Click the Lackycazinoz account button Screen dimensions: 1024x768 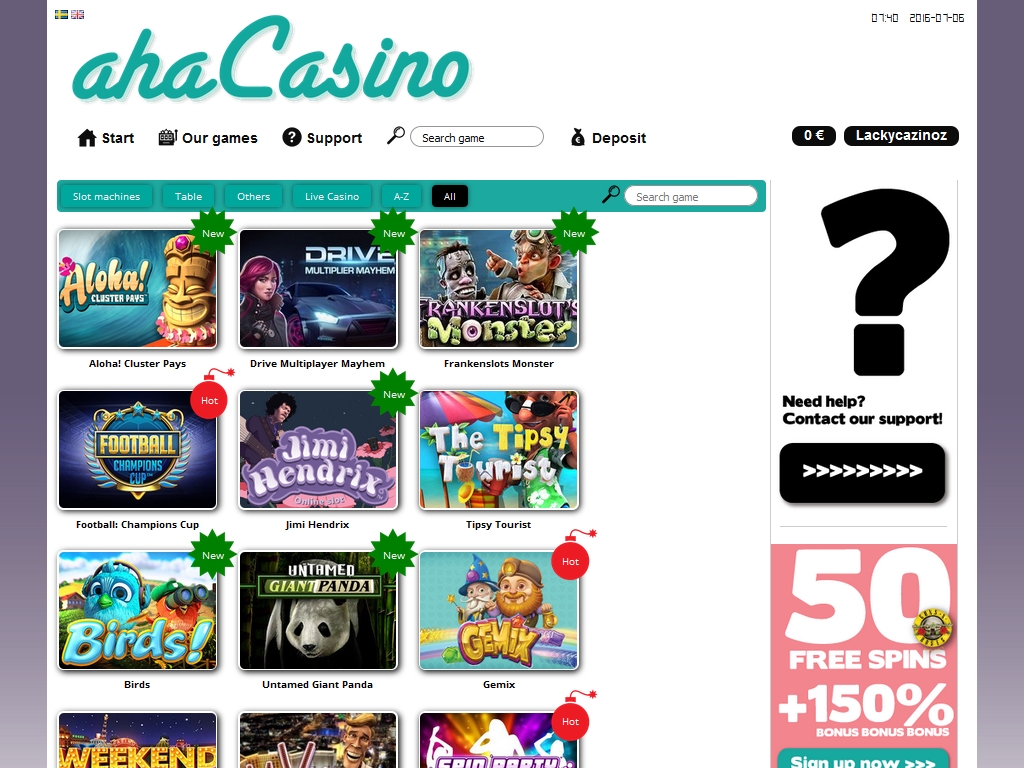pyautogui.click(x=901, y=136)
